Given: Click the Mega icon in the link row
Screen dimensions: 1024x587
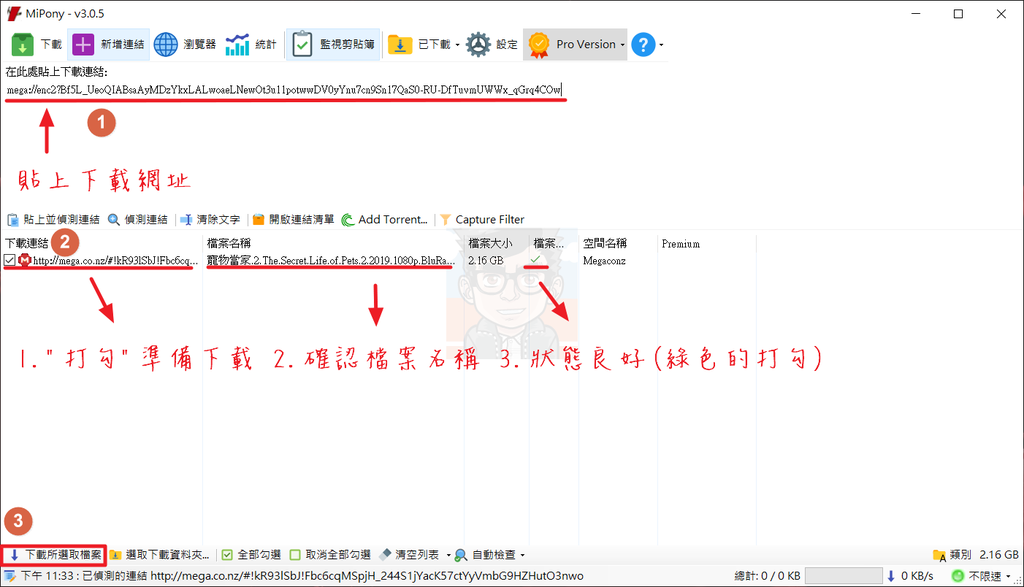Looking at the screenshot, I should pyautogui.click(x=25, y=261).
